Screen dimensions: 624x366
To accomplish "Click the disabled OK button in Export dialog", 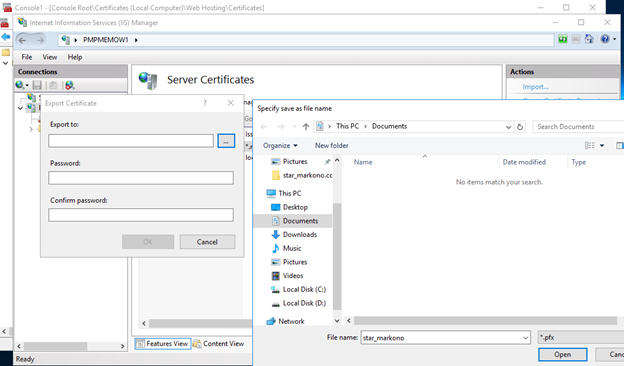I will [x=148, y=242].
